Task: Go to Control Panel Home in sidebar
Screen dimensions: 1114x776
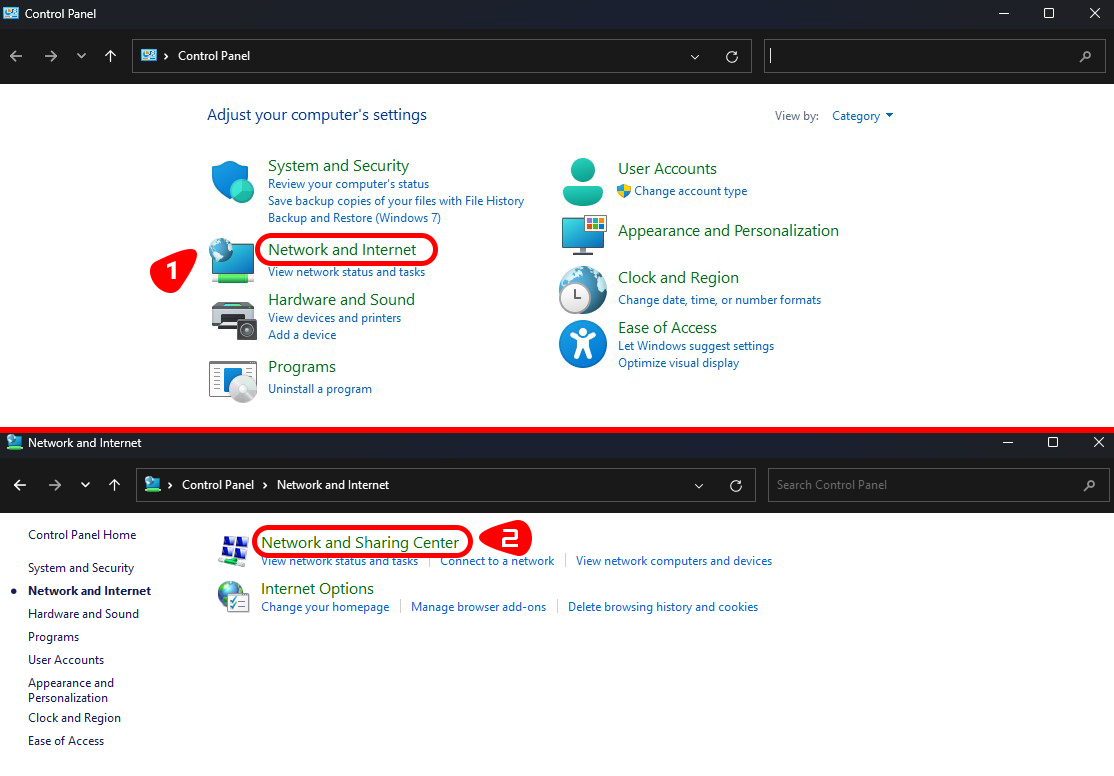Action: [82, 535]
